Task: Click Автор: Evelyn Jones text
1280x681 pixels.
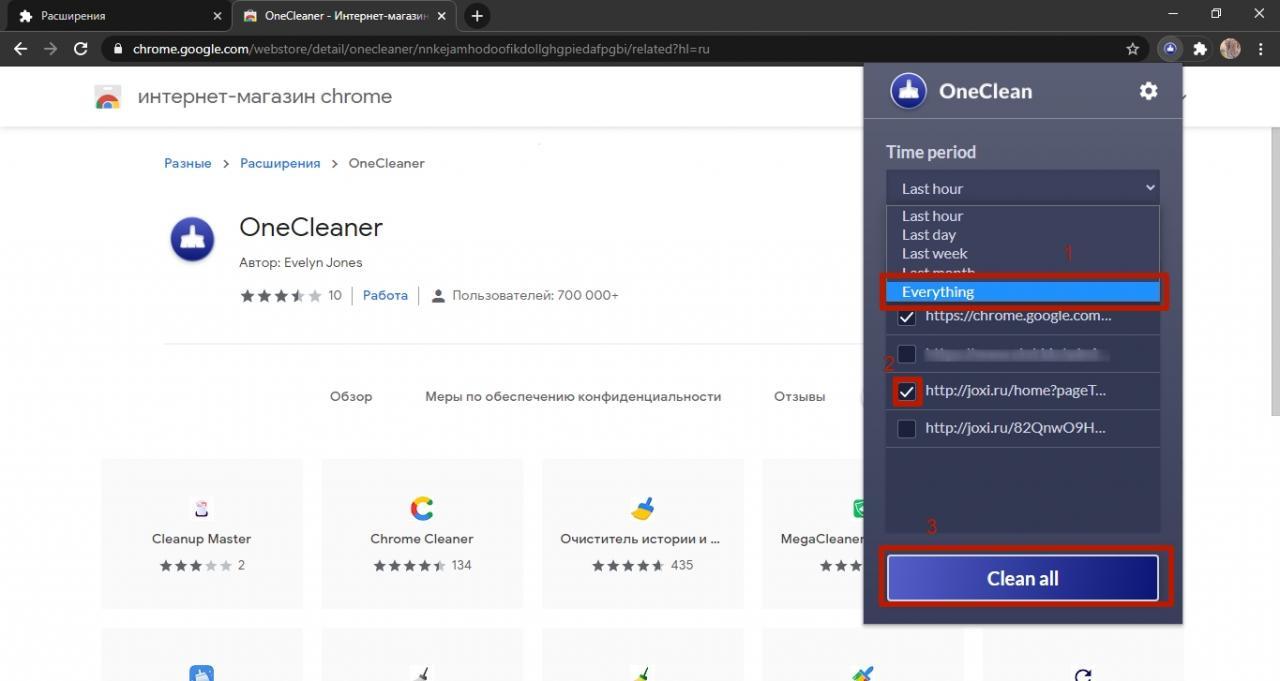Action: pos(301,263)
